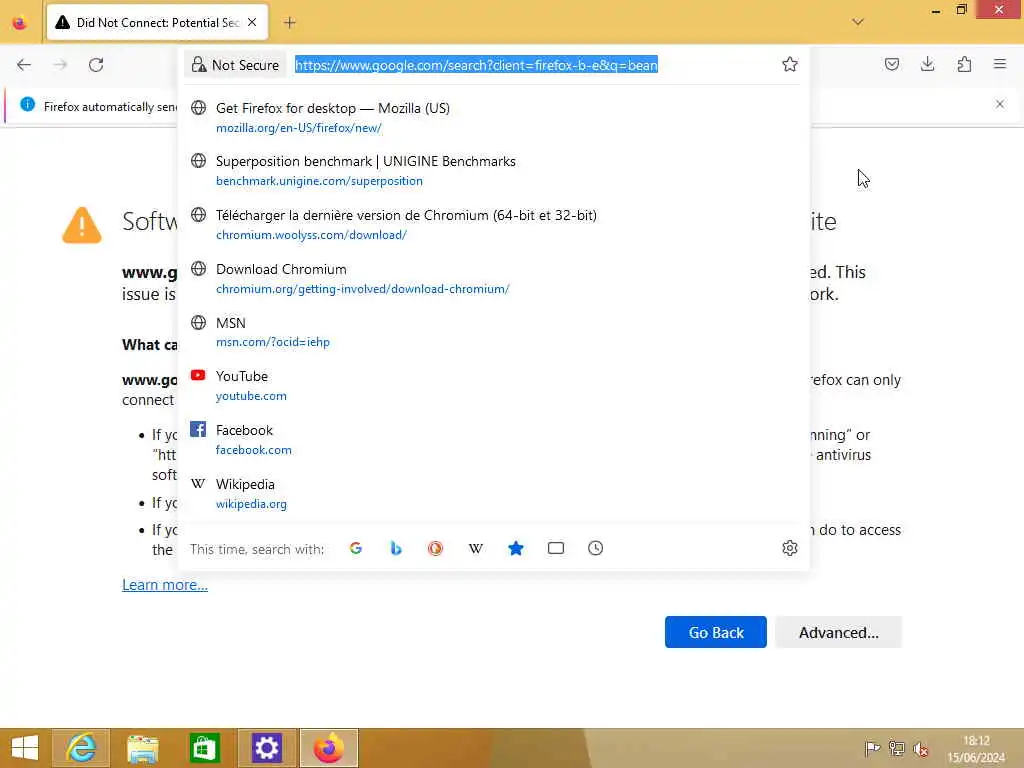Open File Explorer from the taskbar
This screenshot has width=1024, height=768.
tap(142, 748)
